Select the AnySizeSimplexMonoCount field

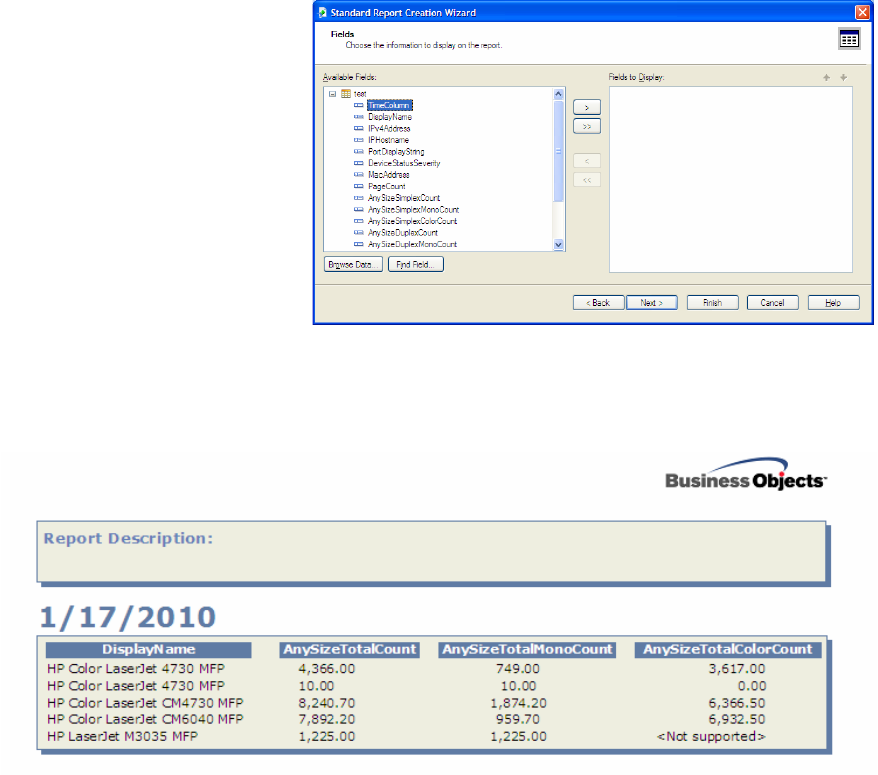(x=413, y=209)
